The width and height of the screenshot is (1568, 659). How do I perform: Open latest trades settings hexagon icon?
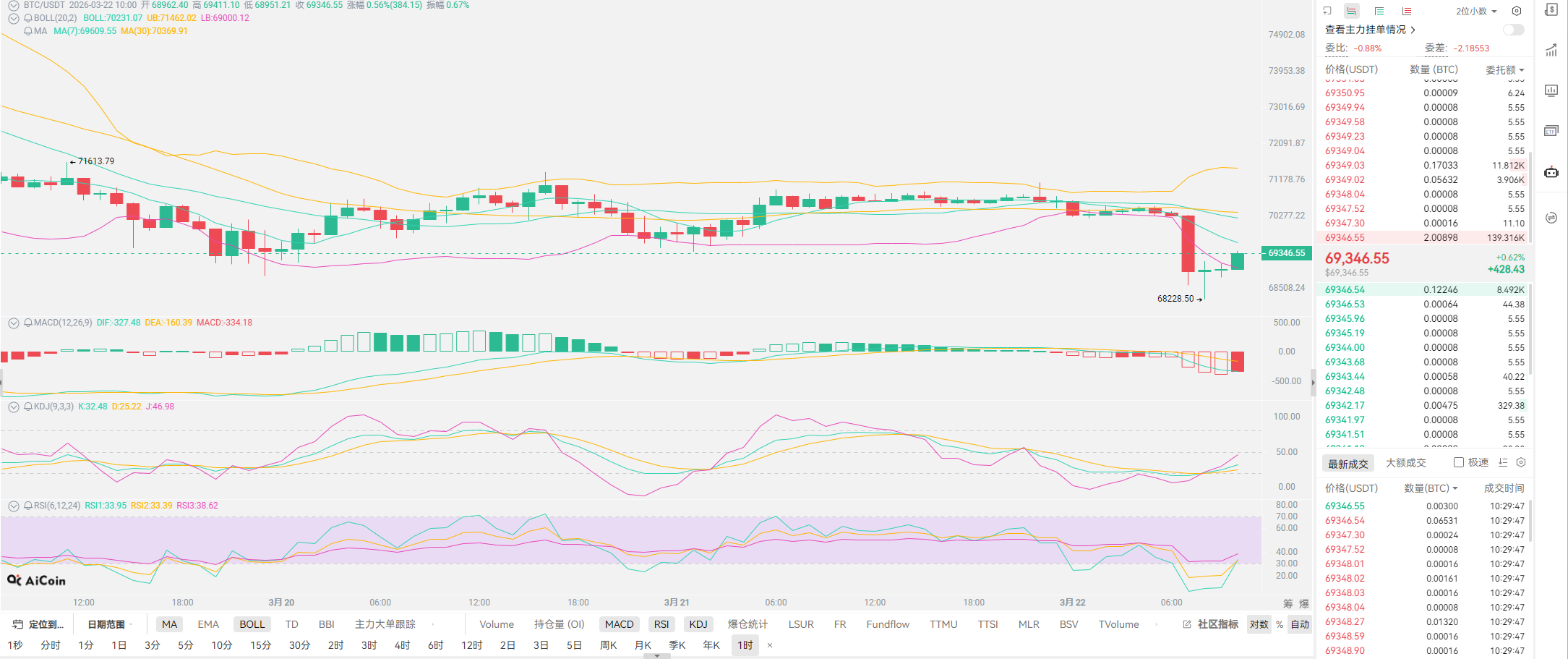click(1521, 462)
